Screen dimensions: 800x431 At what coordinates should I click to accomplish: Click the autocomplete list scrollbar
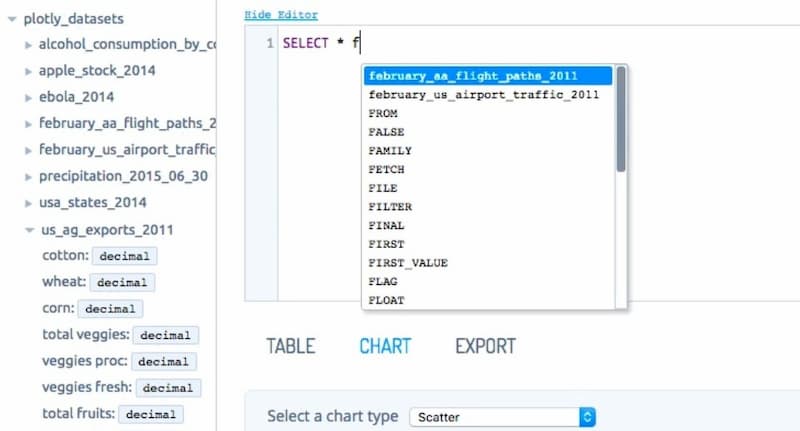click(621, 120)
